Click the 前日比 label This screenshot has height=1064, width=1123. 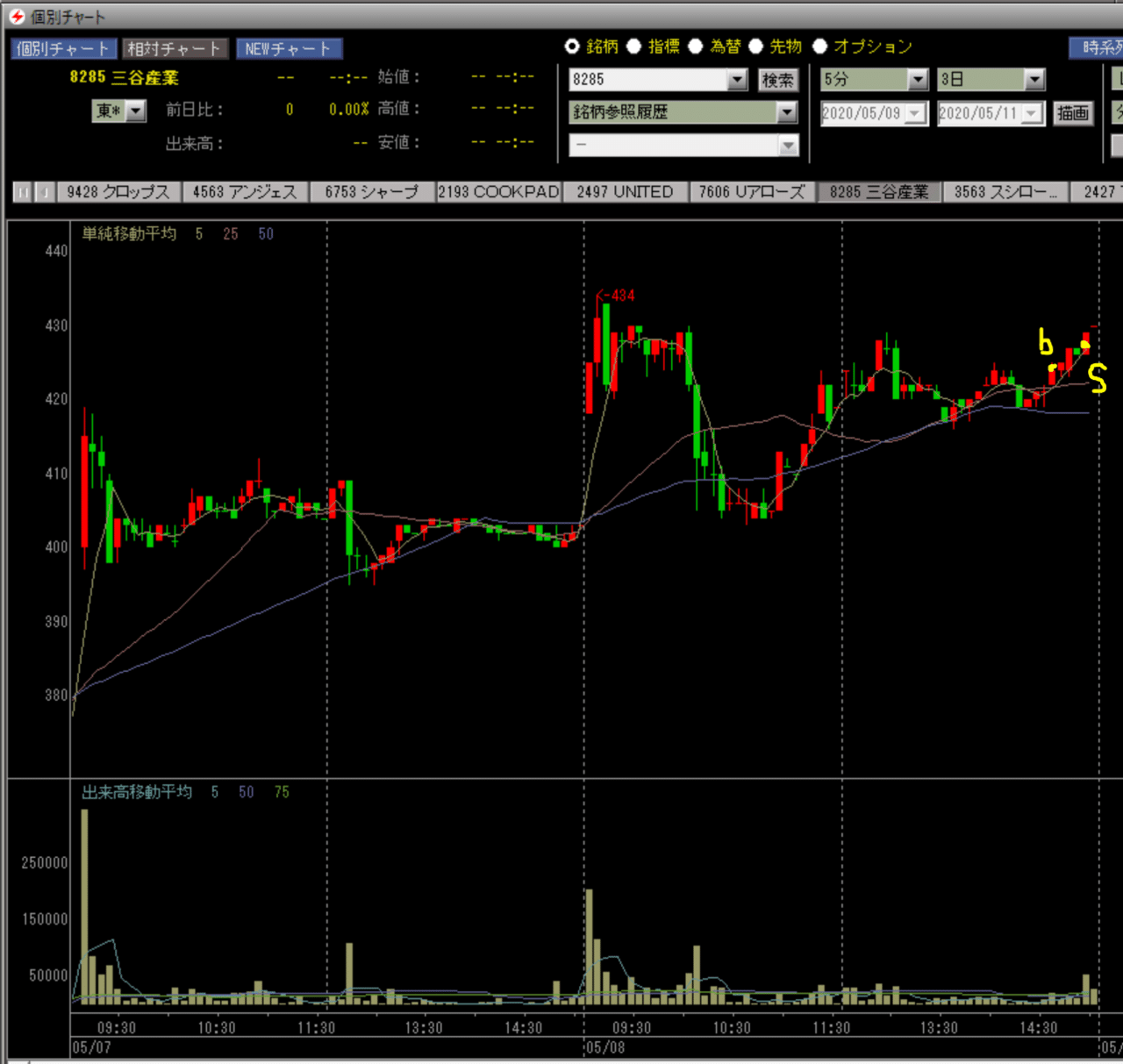(x=195, y=110)
